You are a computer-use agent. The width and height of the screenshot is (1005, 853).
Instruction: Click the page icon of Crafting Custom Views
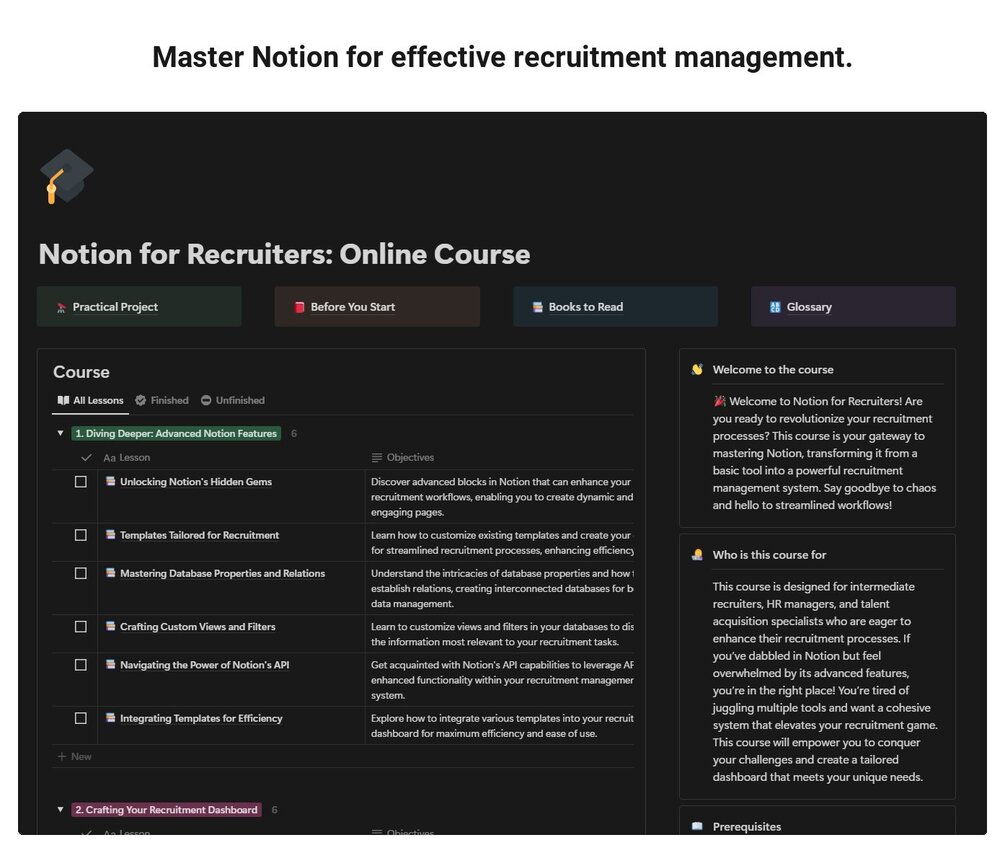tap(110, 626)
